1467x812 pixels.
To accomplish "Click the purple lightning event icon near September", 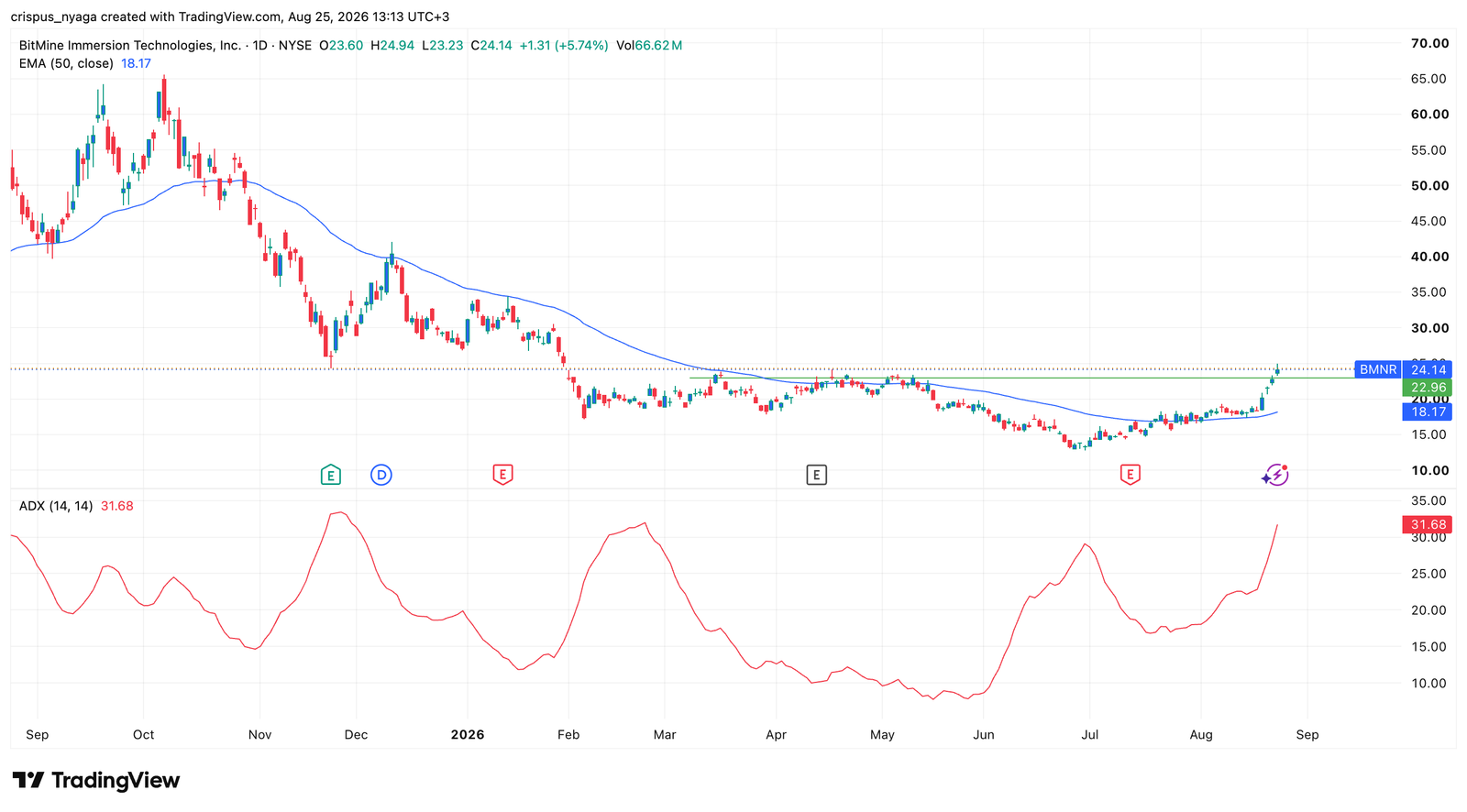I will click(1275, 475).
